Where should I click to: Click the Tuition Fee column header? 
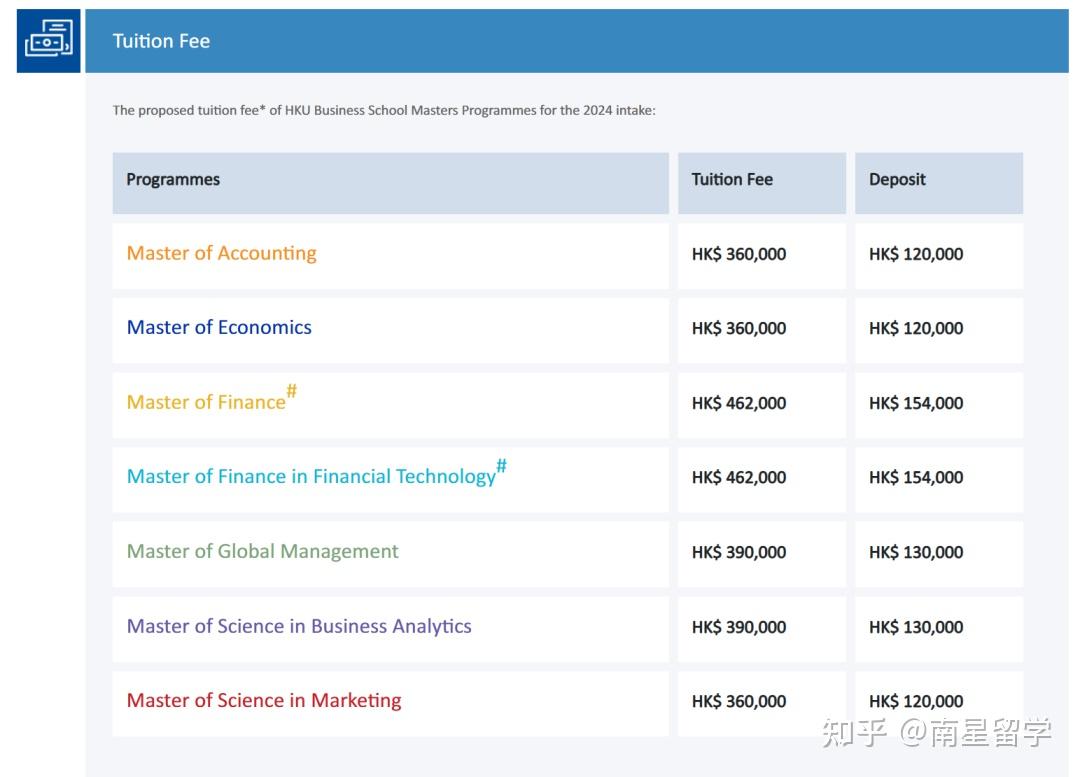click(732, 180)
